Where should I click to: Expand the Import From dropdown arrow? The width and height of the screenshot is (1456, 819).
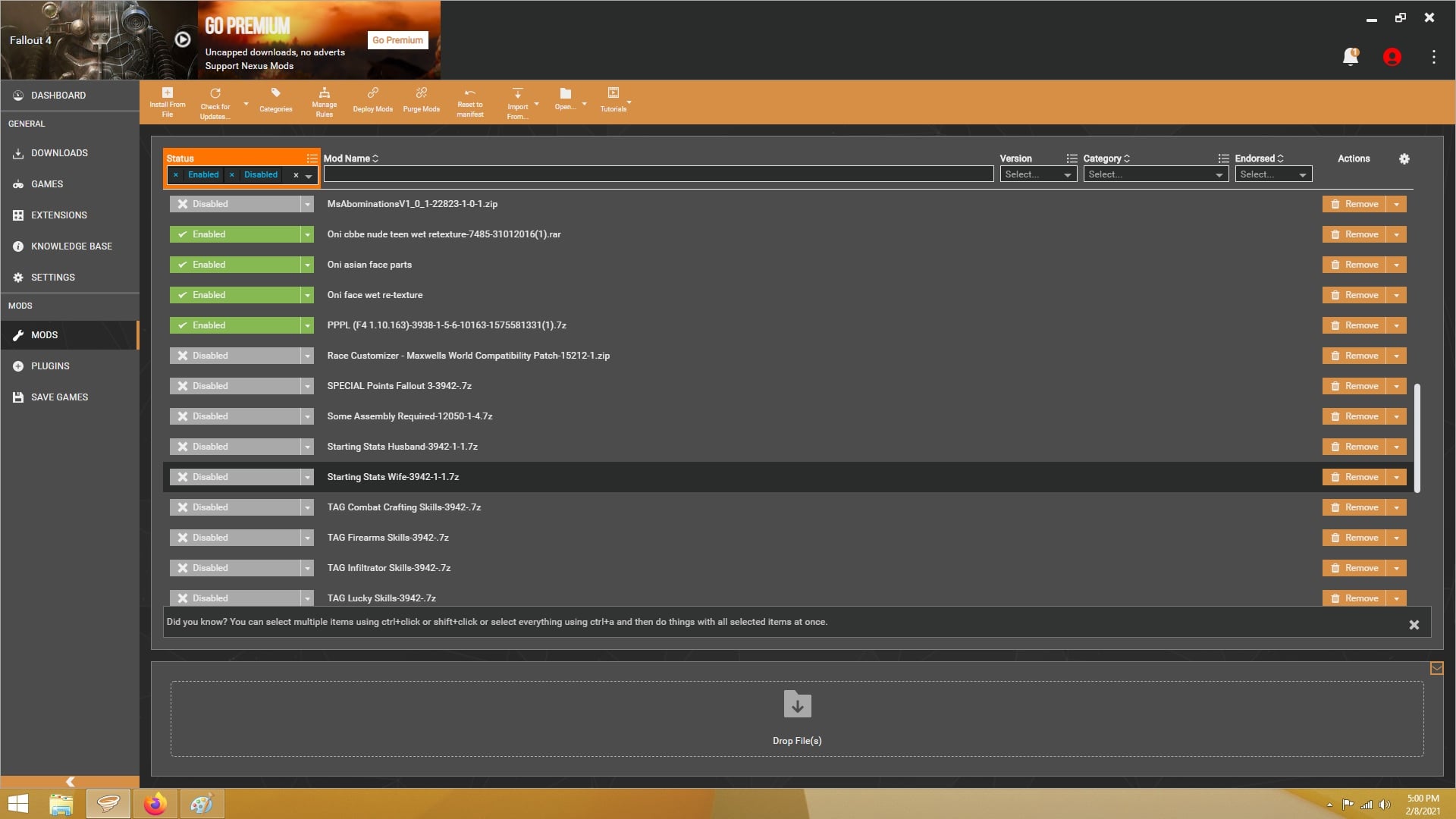[537, 104]
